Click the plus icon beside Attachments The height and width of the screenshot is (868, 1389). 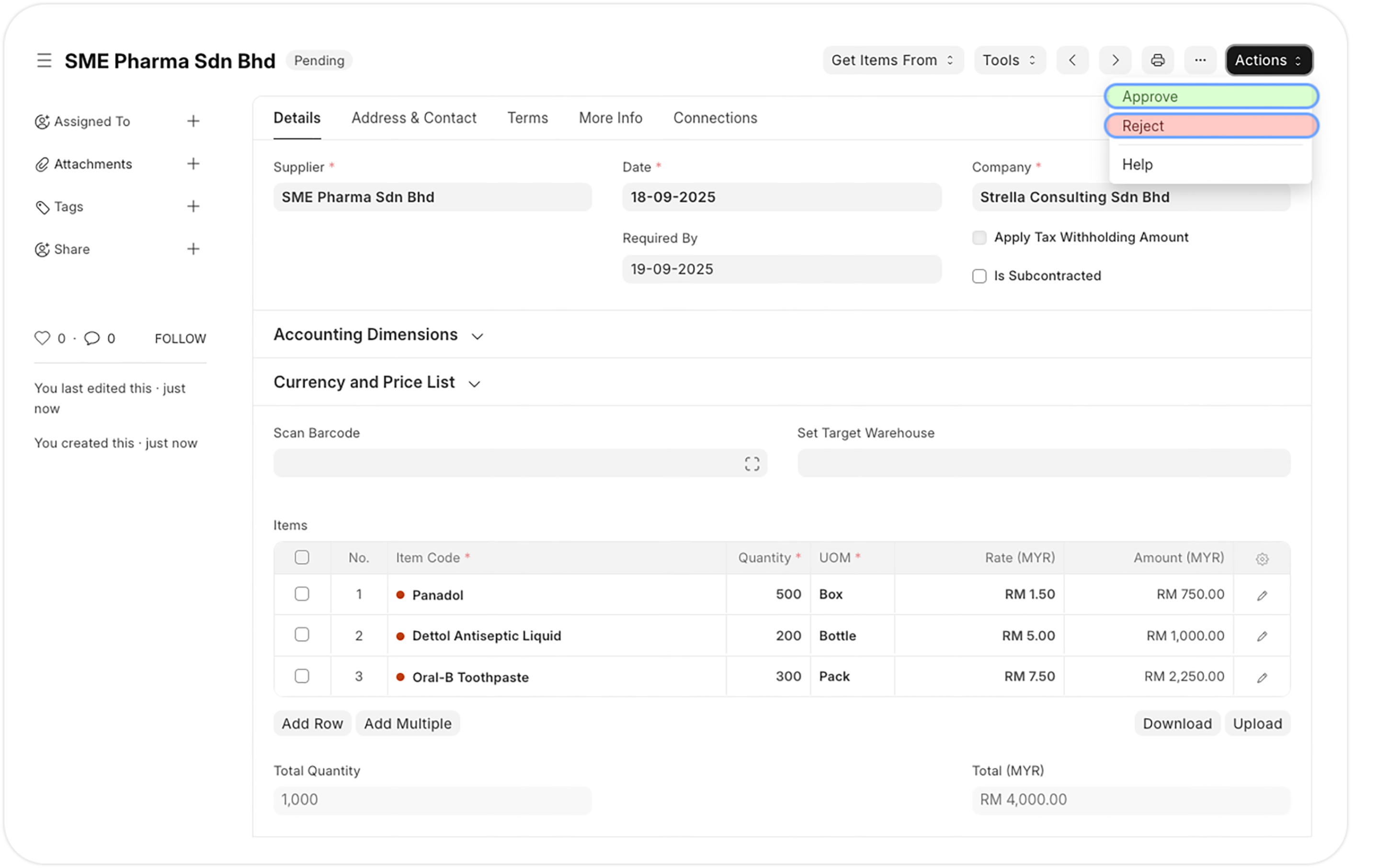click(194, 164)
